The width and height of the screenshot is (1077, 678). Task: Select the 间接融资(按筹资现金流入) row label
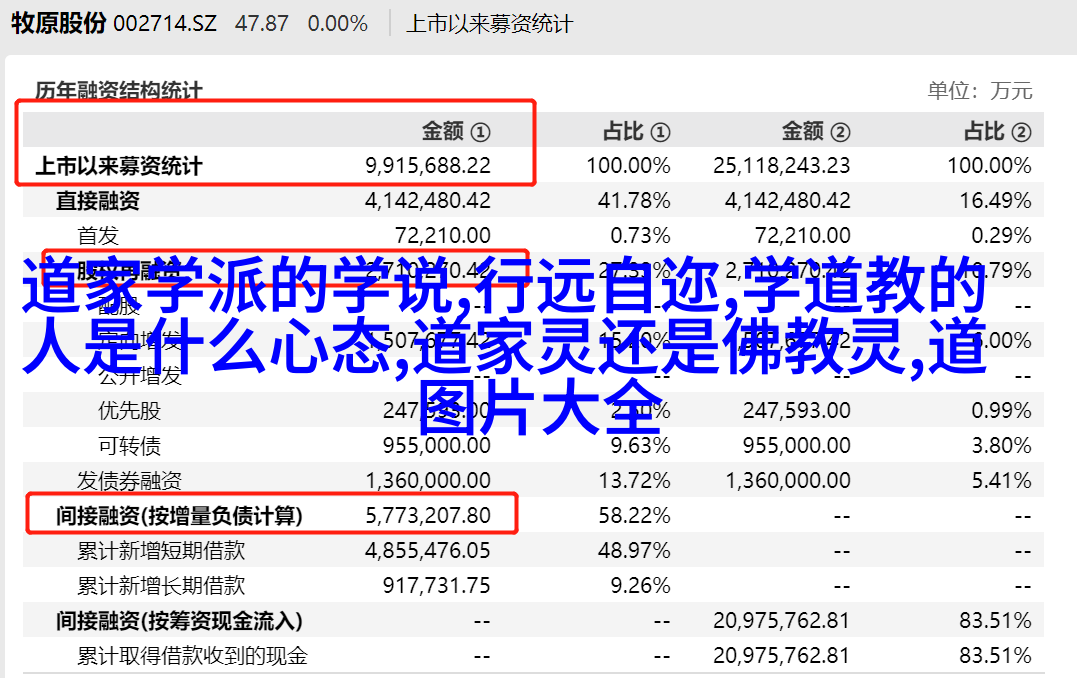(x=179, y=621)
